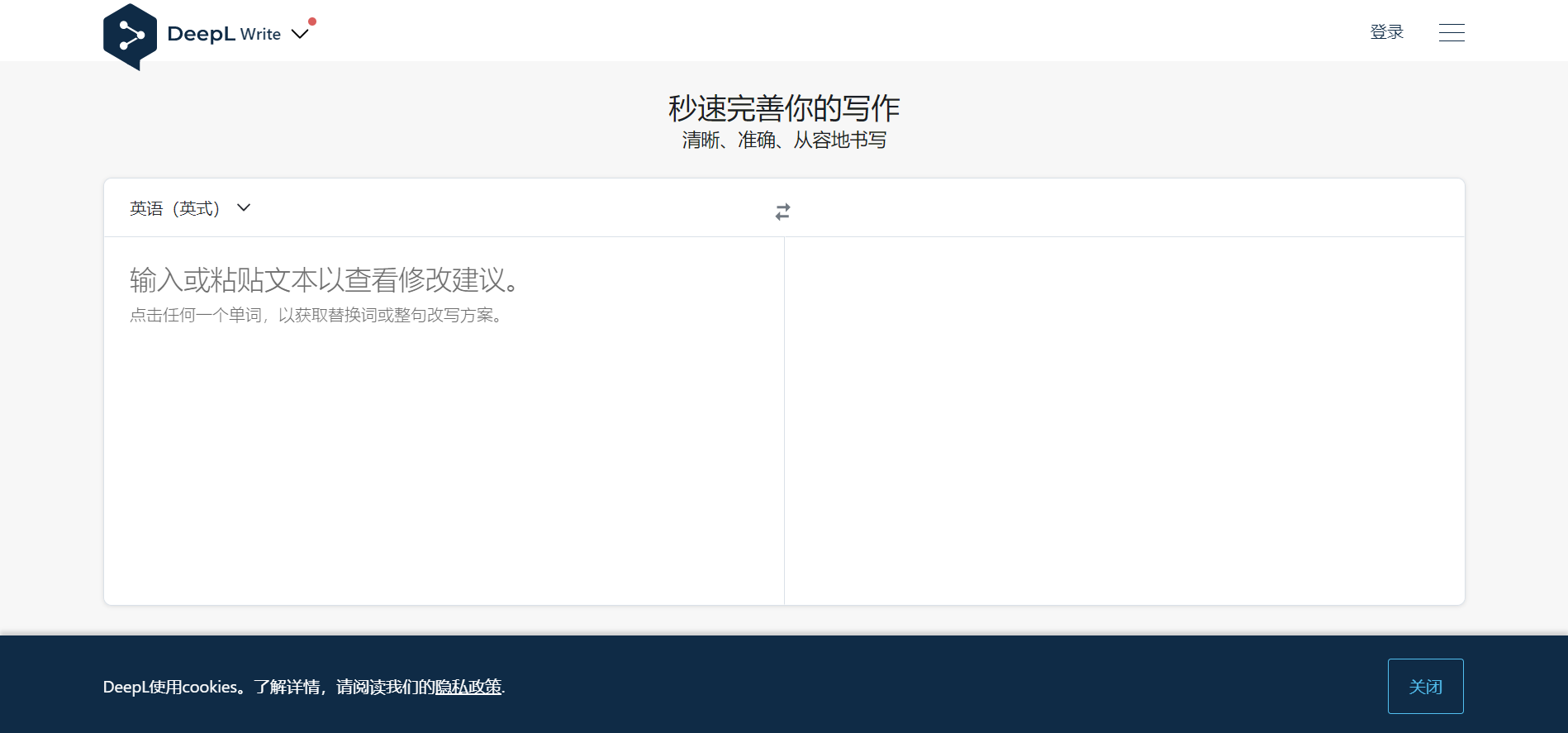The height and width of the screenshot is (733, 1568).
Task: Click the heading 秒速完善你的写作
Action: (783, 108)
